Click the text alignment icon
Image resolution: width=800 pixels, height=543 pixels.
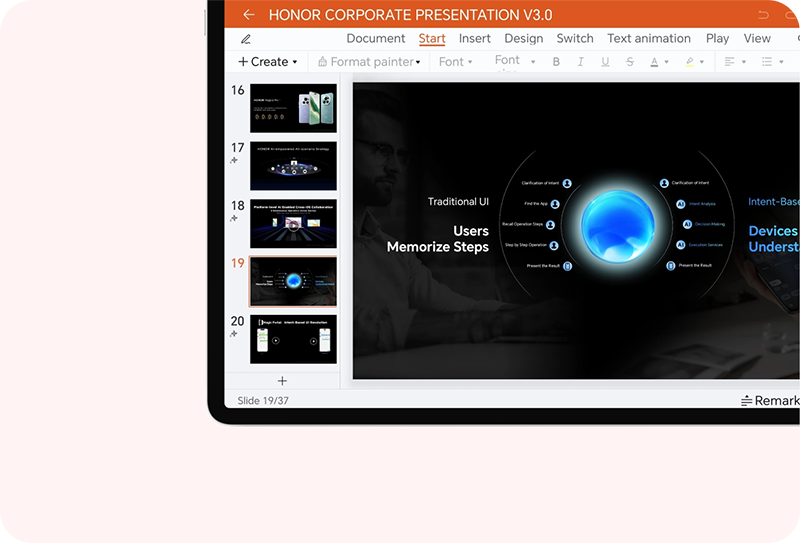click(x=730, y=62)
